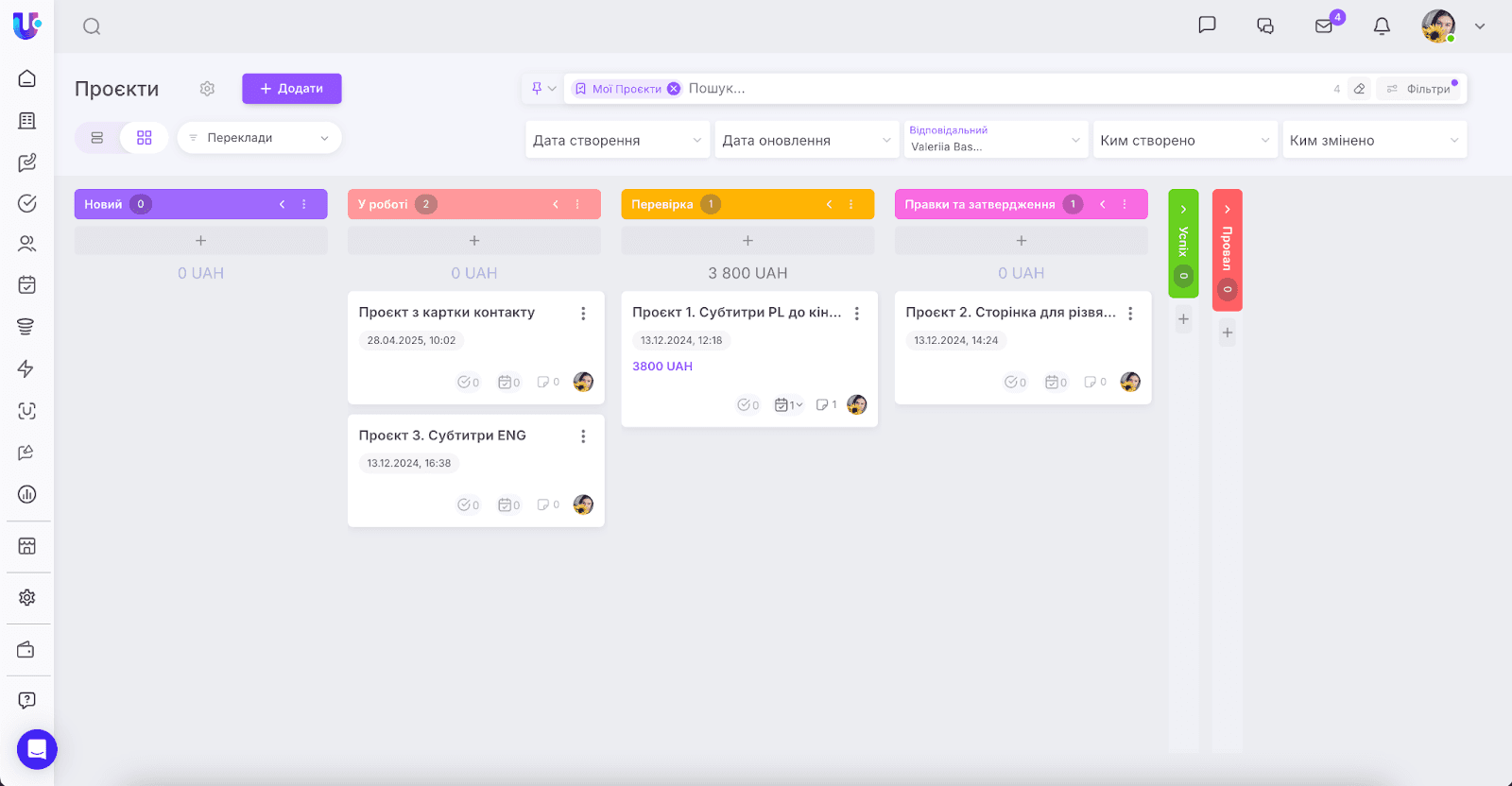1512x786 pixels.
Task: Open the chat bubble icon in header
Action: tap(1207, 26)
